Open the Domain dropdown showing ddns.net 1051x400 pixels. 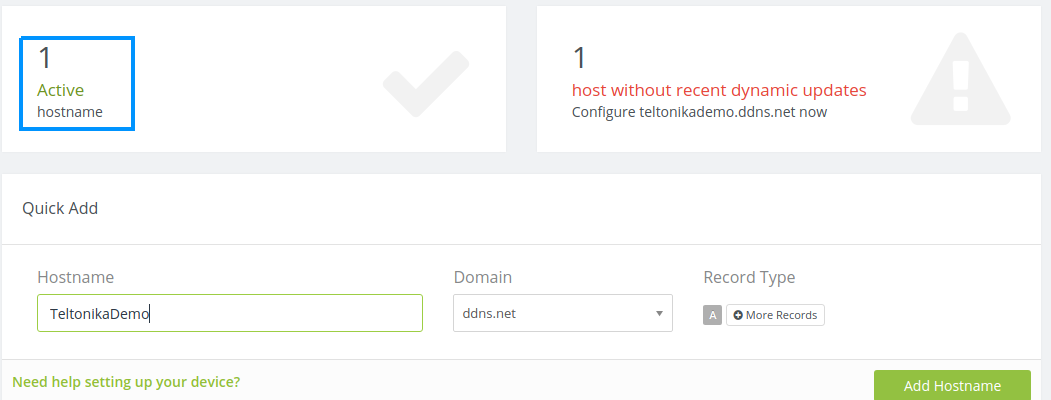tap(555, 313)
